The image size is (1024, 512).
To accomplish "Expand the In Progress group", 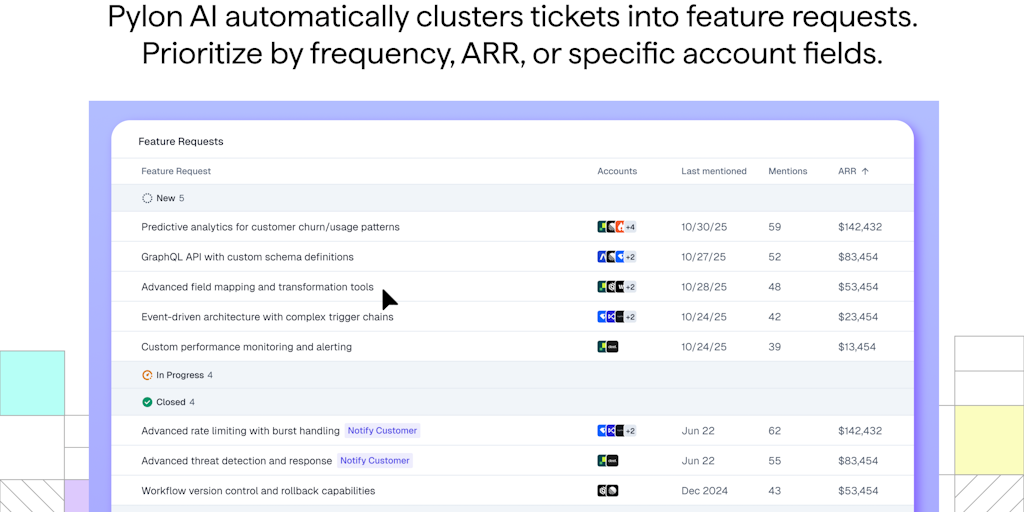I will click(x=179, y=375).
